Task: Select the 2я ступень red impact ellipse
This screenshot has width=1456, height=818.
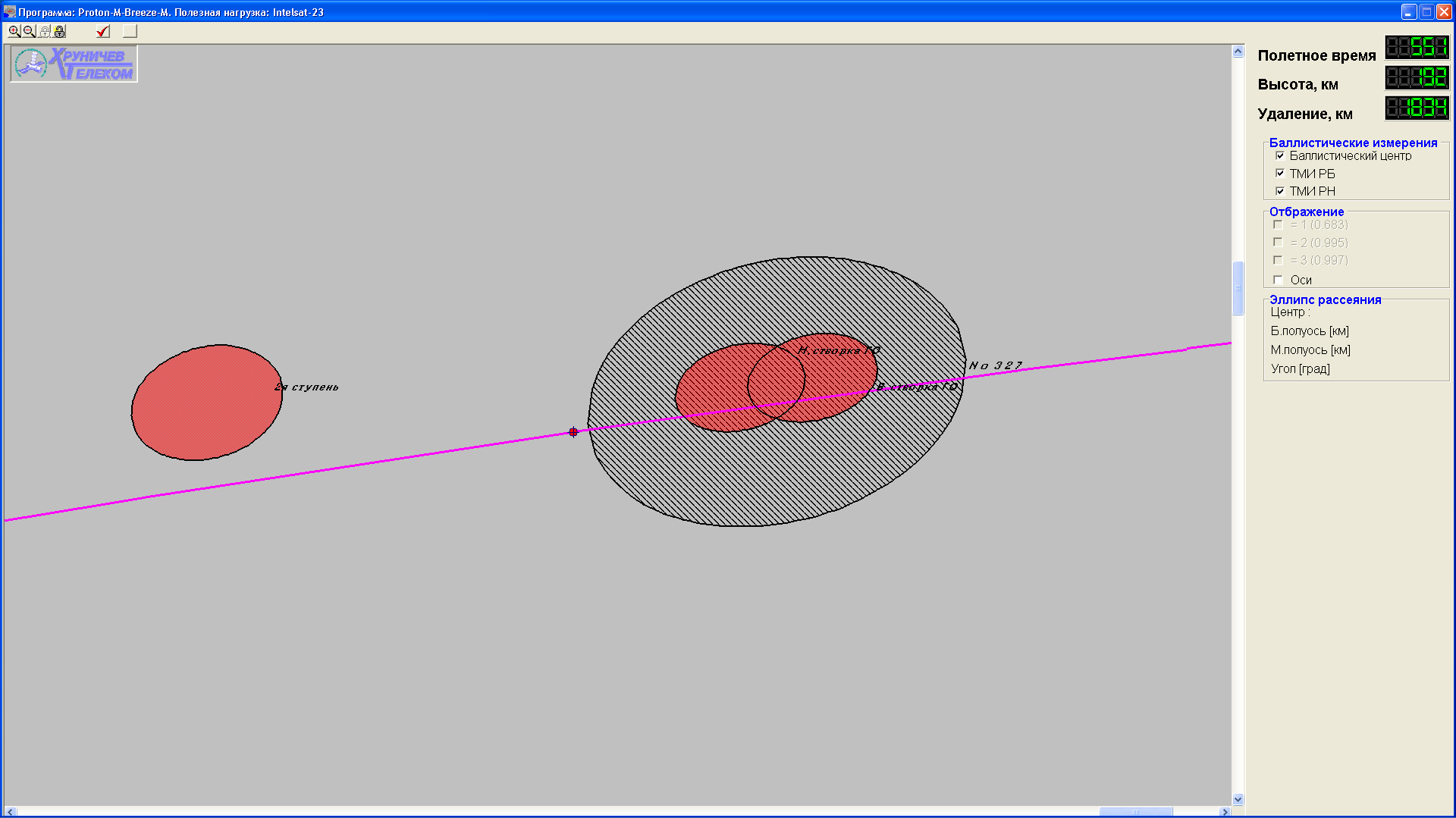Action: (206, 403)
